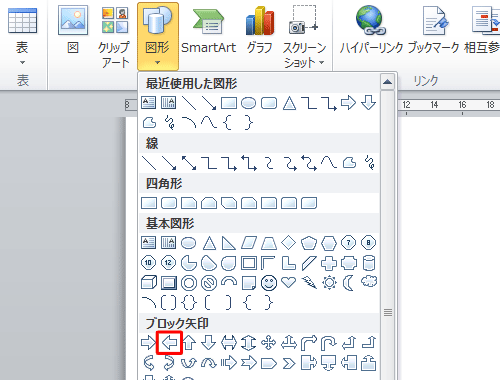Select the Quad Arrow block shape
Image resolution: width=500 pixels, height=380 pixels.
point(269,343)
